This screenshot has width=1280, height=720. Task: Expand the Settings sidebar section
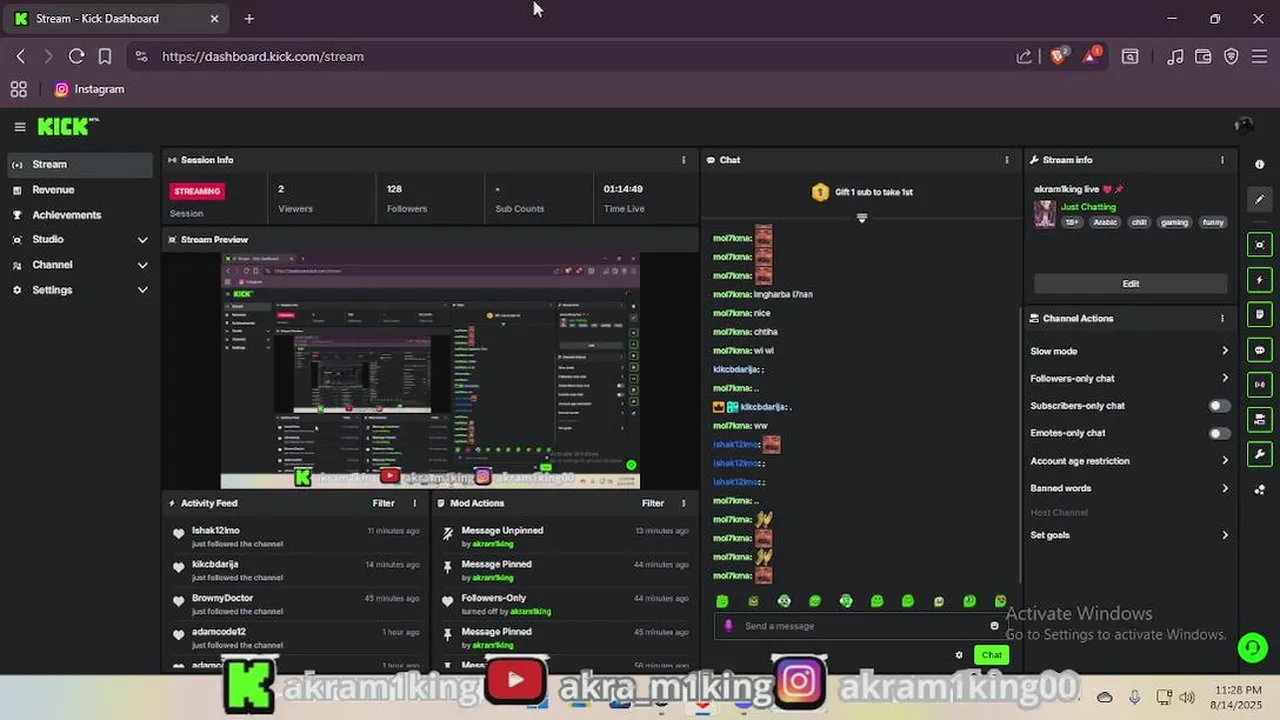(x=79, y=290)
